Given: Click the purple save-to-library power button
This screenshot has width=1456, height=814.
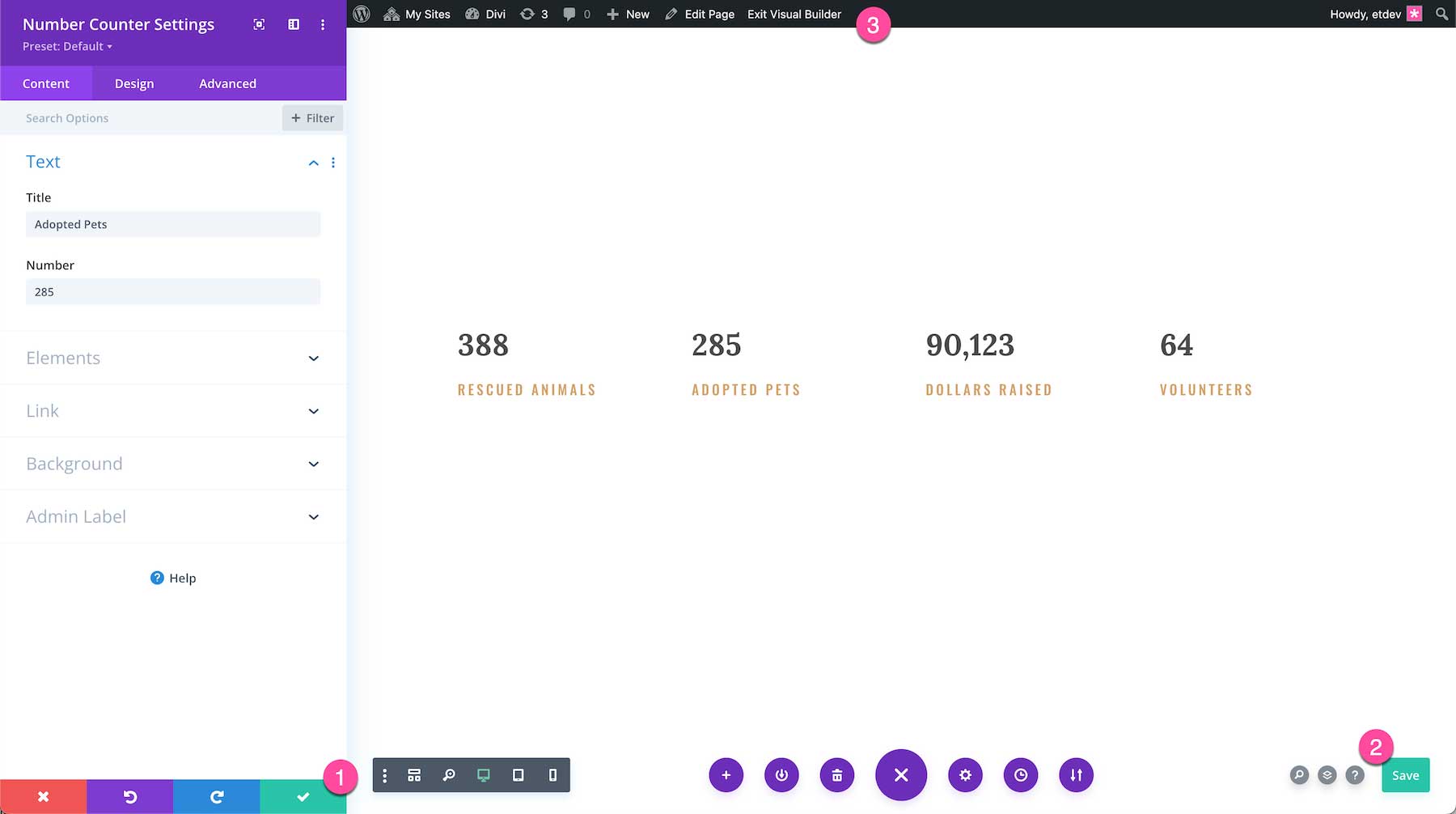Looking at the screenshot, I should (x=781, y=775).
